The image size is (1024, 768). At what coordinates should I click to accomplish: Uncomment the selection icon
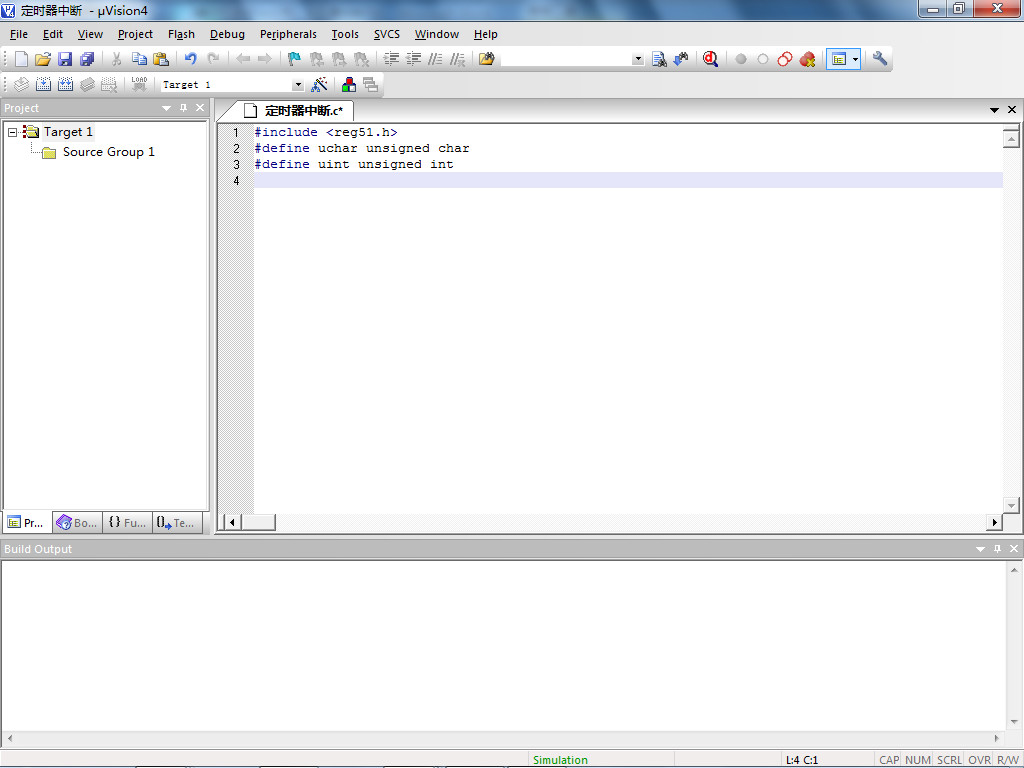457,59
